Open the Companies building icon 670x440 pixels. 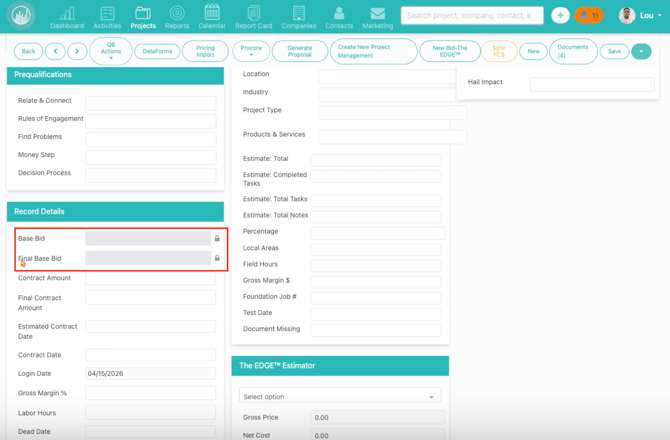click(298, 17)
